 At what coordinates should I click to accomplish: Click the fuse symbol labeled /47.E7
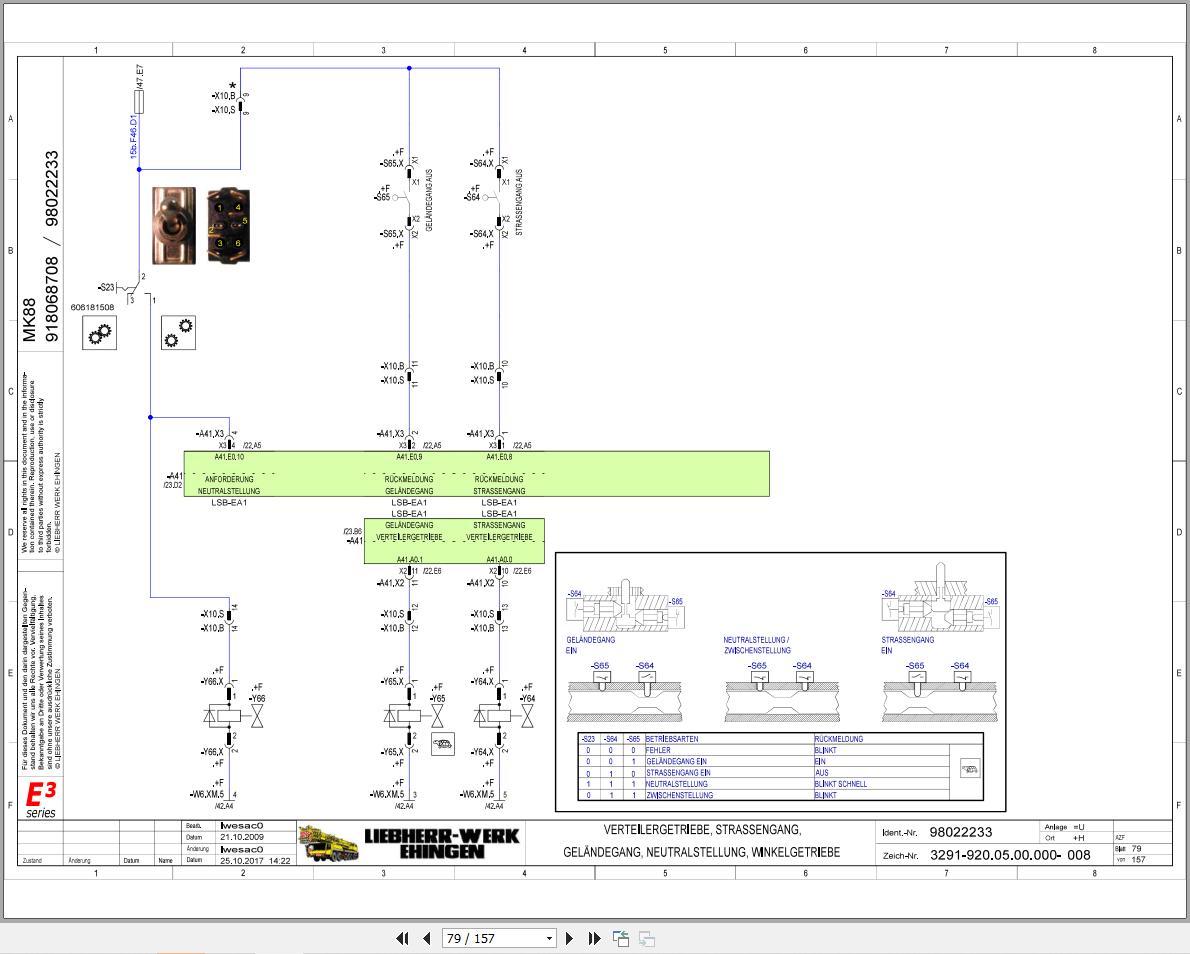[x=139, y=102]
